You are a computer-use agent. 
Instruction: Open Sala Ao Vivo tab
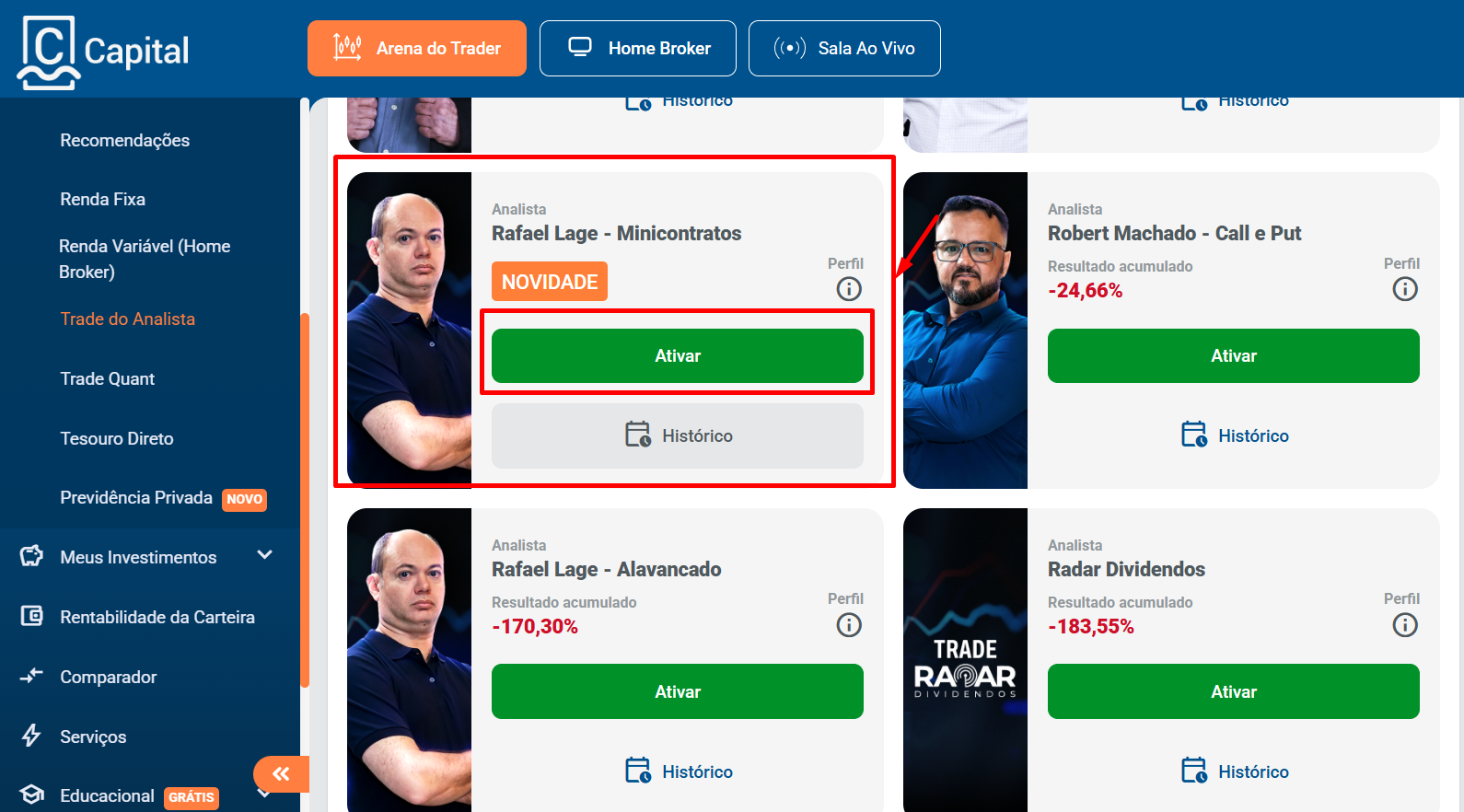click(x=844, y=48)
